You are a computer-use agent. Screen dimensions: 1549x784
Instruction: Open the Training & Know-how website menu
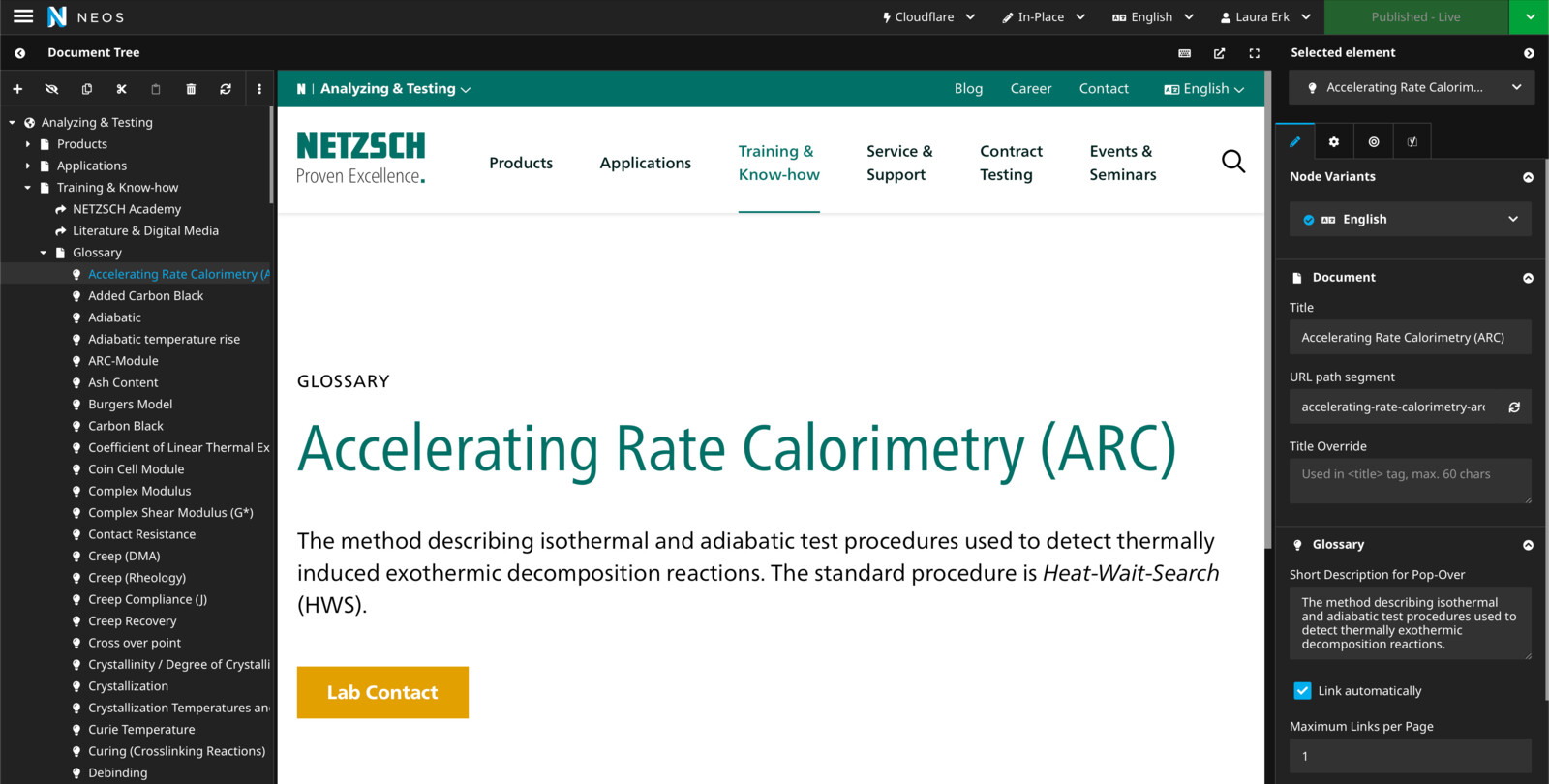779,163
